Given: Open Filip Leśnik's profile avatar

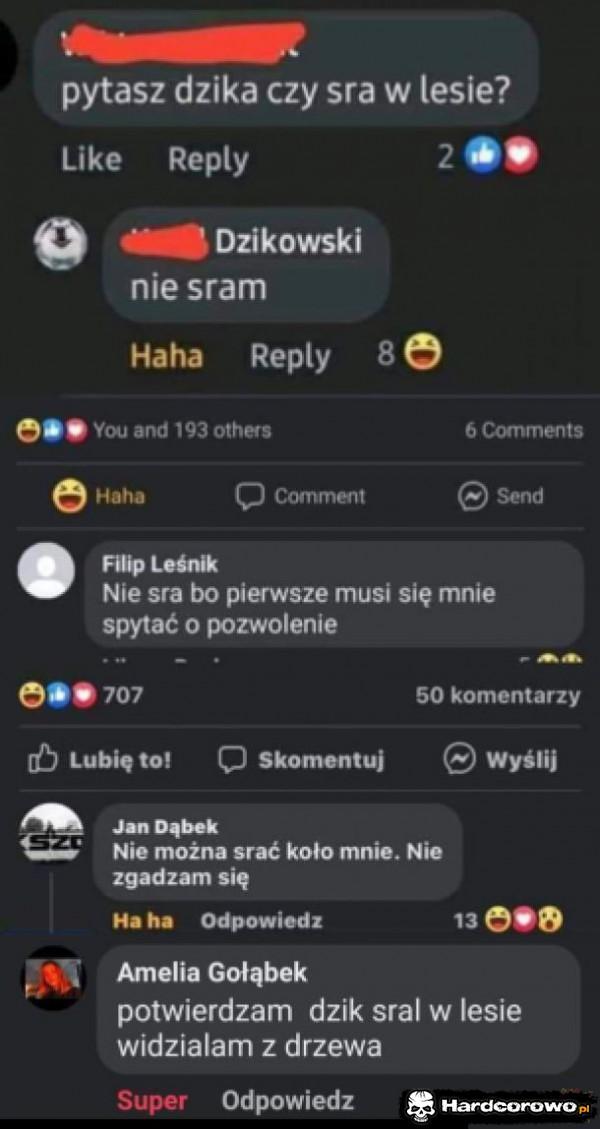Looking at the screenshot, I should [x=46, y=570].
